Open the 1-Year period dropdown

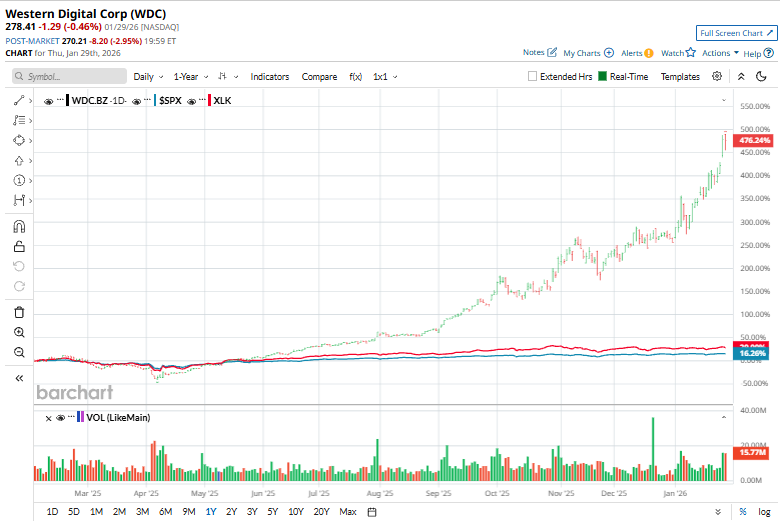pos(191,77)
